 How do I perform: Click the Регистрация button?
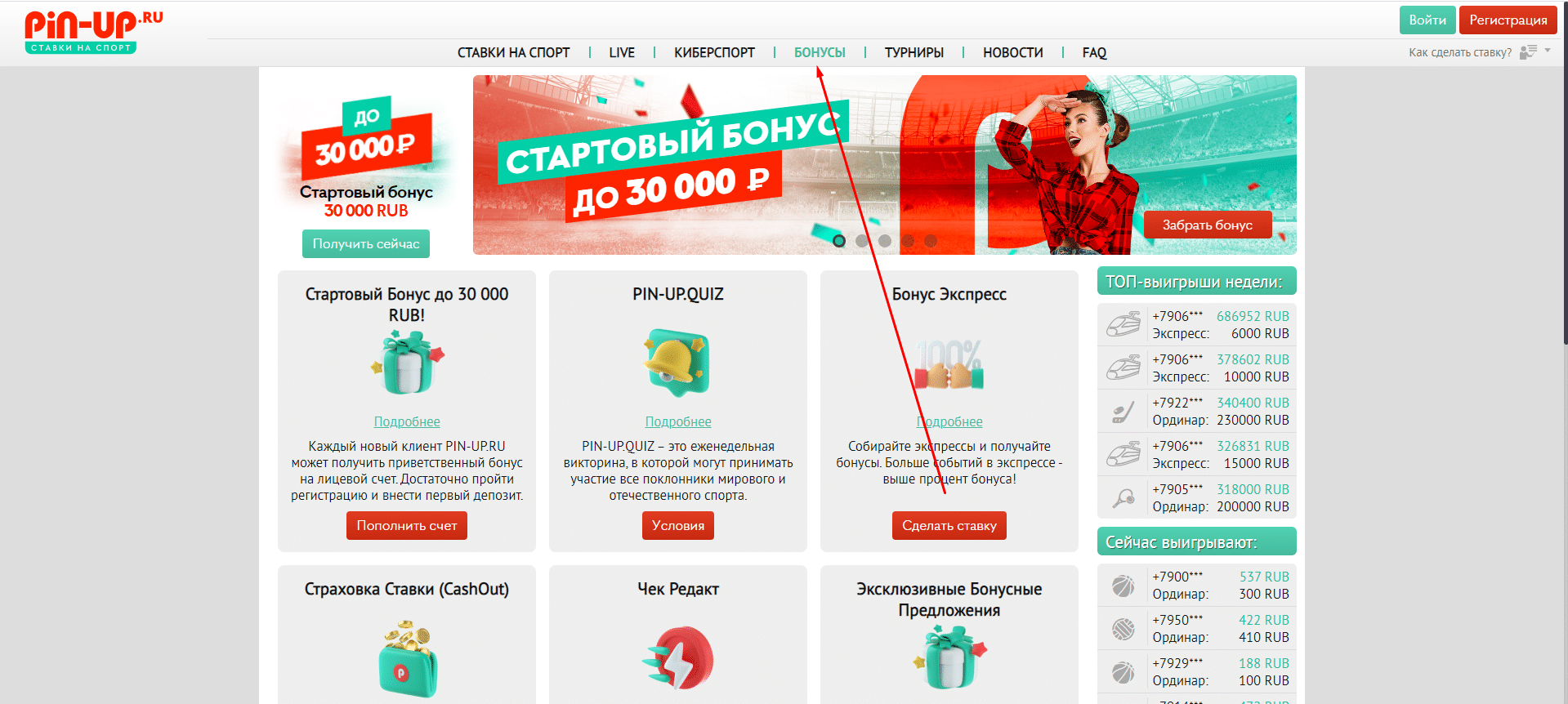pyautogui.click(x=1508, y=20)
